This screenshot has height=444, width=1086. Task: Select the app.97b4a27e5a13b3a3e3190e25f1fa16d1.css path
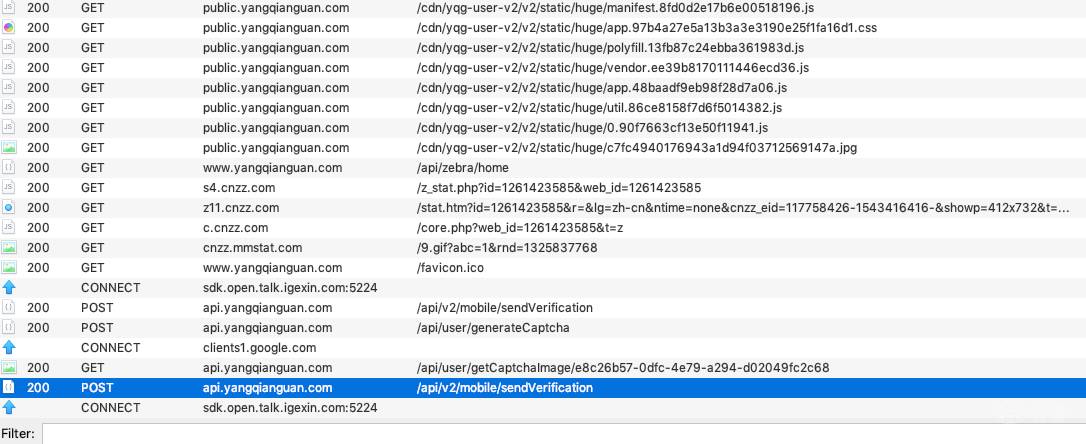pyautogui.click(x=646, y=28)
